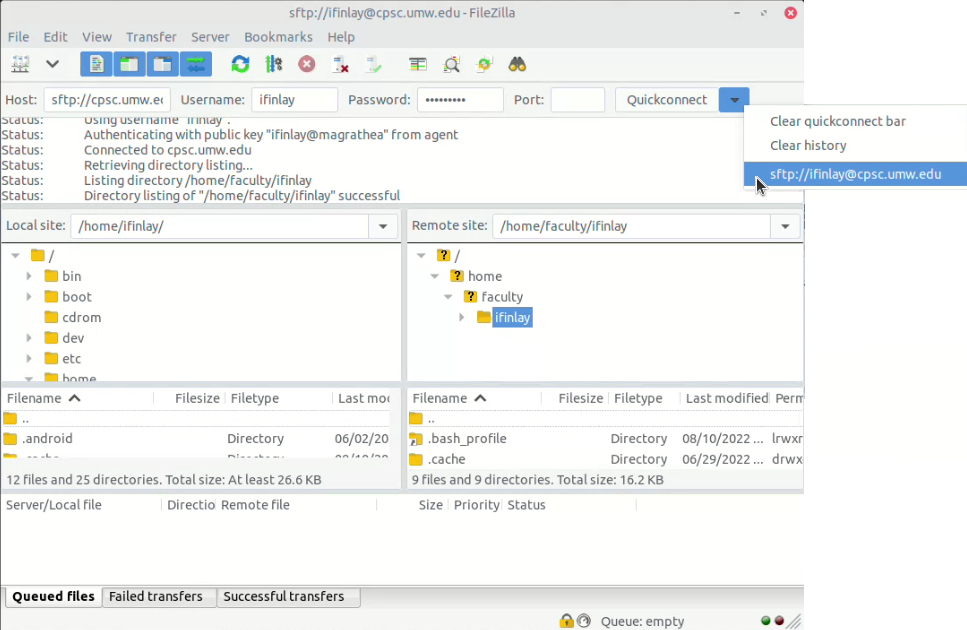Toggle the message log display
The width and height of the screenshot is (967, 630).
tap(96, 64)
